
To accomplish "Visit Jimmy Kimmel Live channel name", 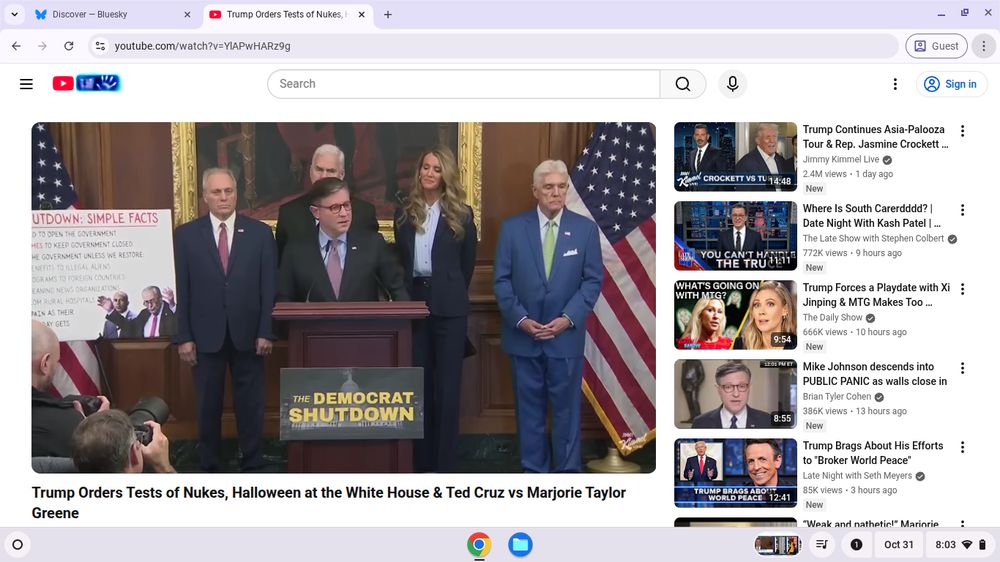I will pos(841,159).
